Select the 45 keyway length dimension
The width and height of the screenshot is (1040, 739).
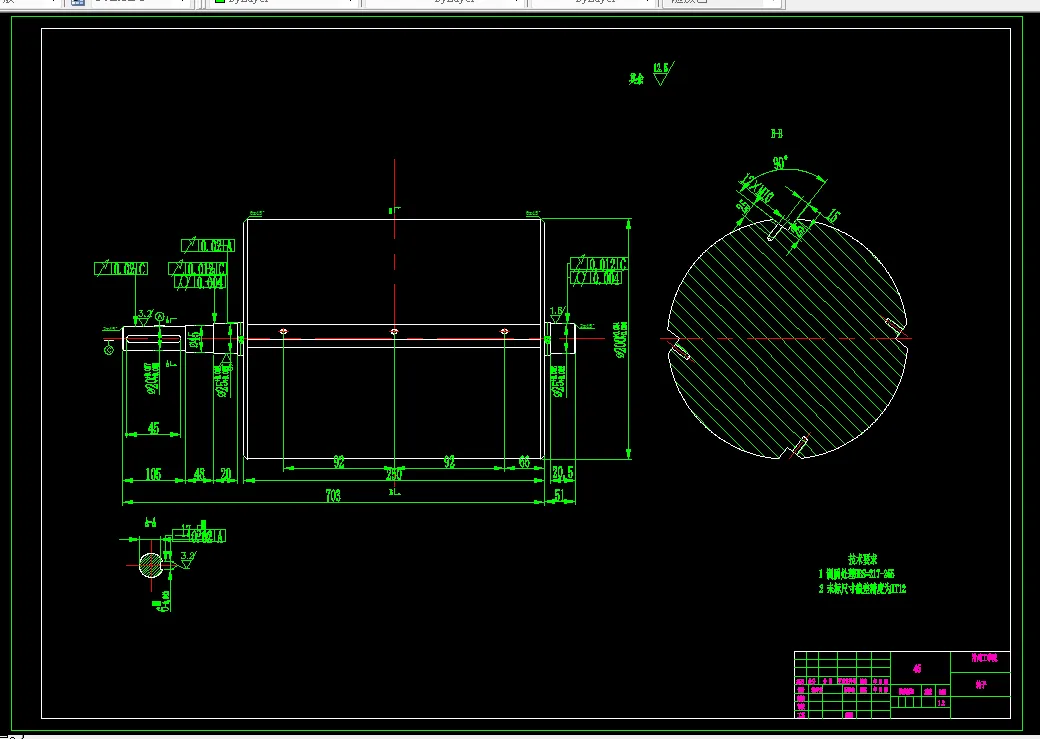click(153, 428)
